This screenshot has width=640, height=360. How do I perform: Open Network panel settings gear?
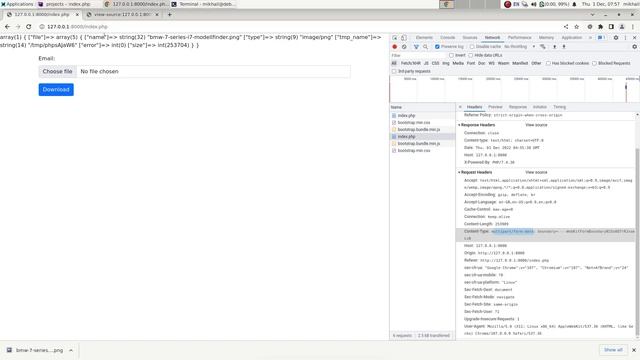(x=634, y=47)
